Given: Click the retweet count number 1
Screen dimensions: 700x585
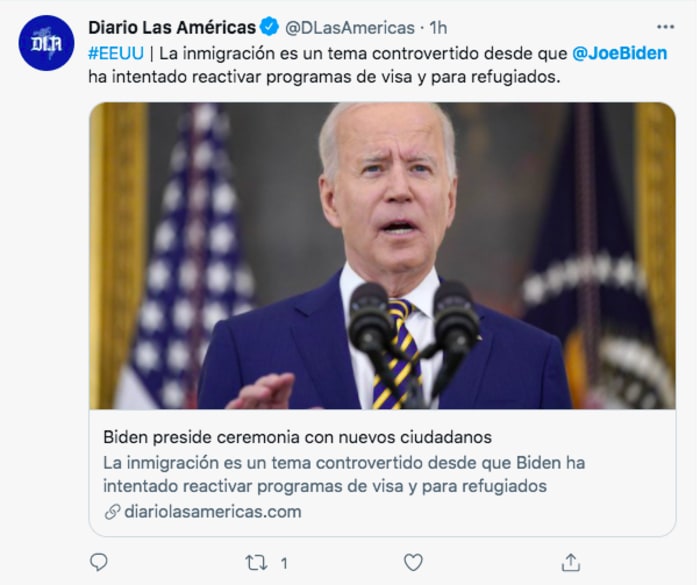Looking at the screenshot, I should [x=284, y=563].
